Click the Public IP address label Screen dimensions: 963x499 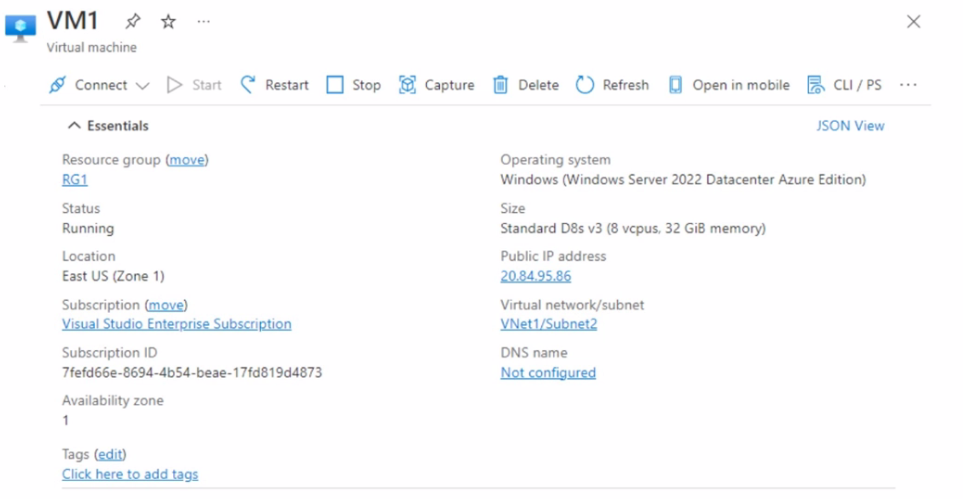553,256
